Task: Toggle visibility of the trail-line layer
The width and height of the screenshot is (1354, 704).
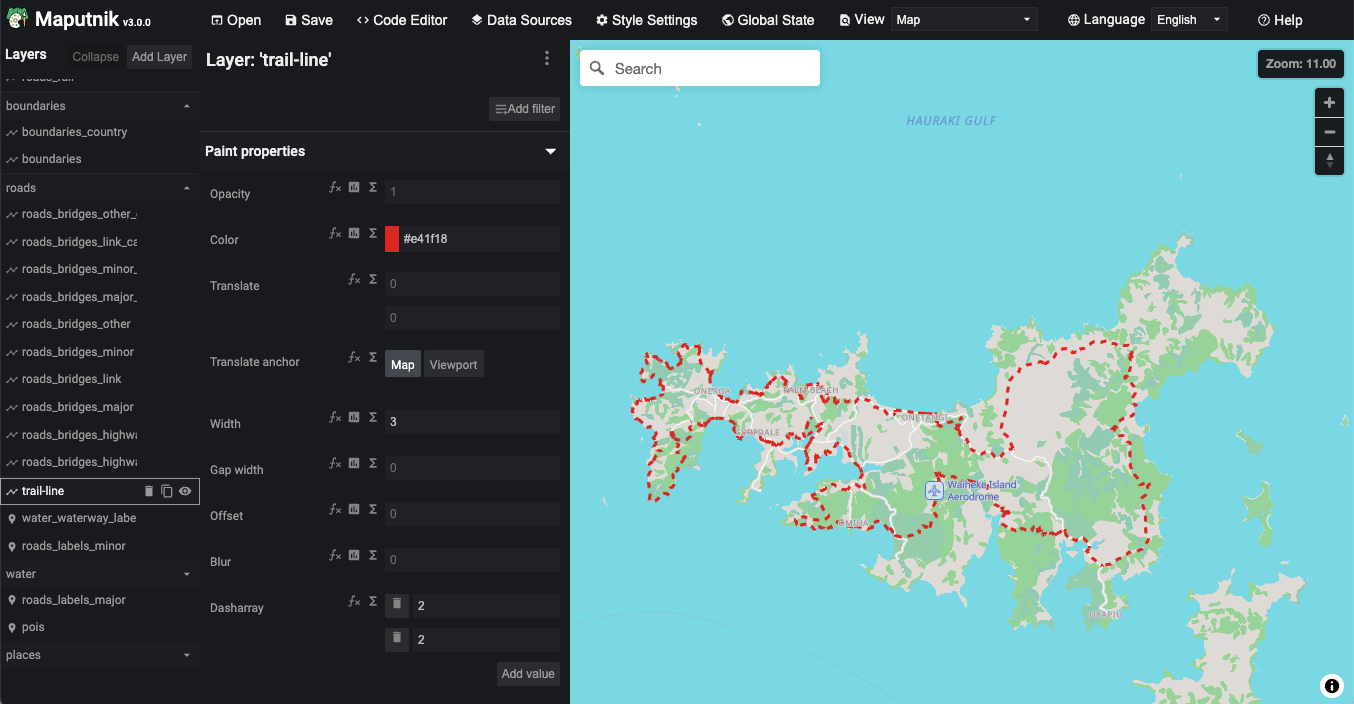Action: 184,491
